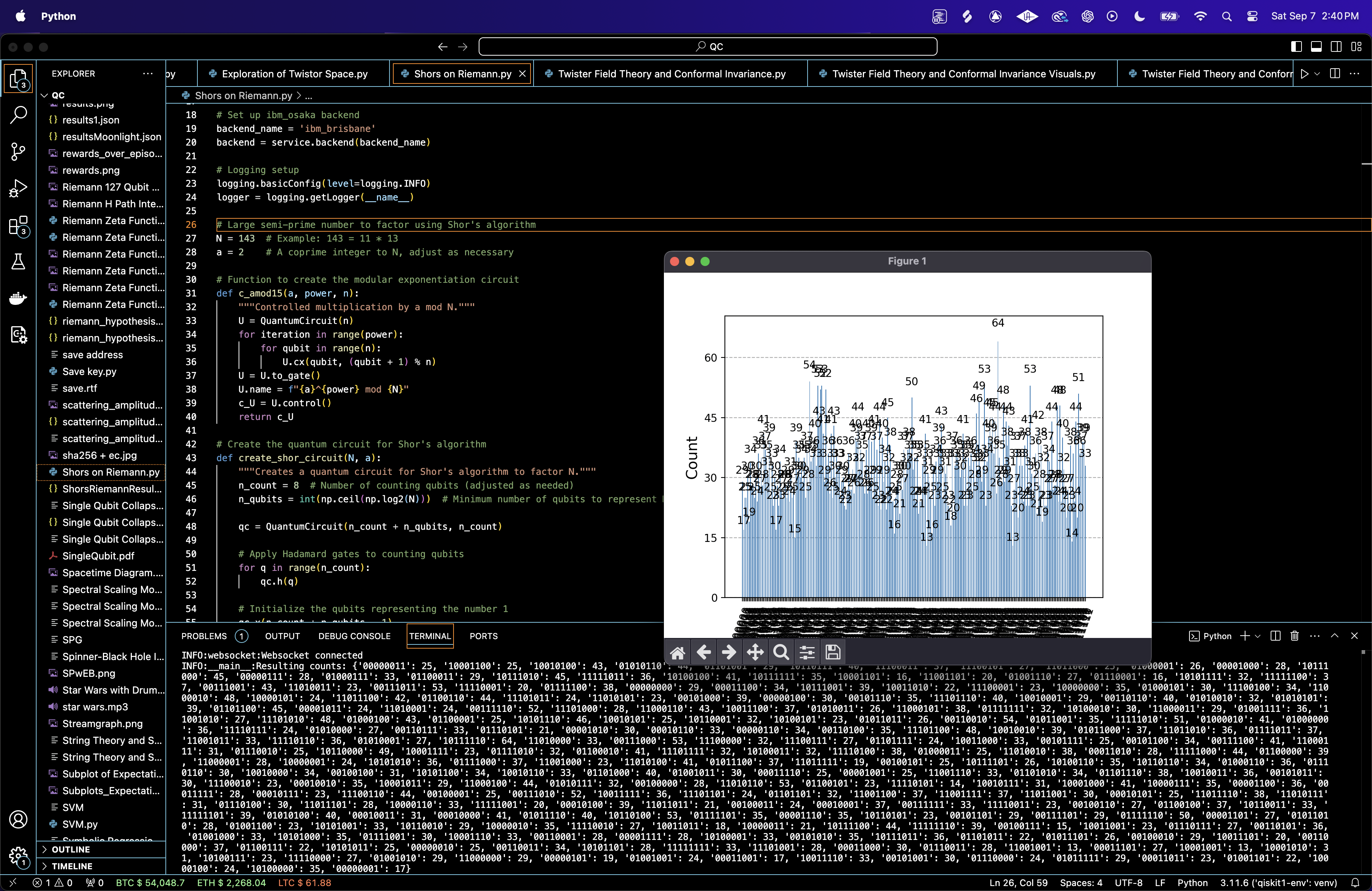Toggle the secondary side bar layout button
This screenshot has height=891, width=1372.
[1336, 46]
